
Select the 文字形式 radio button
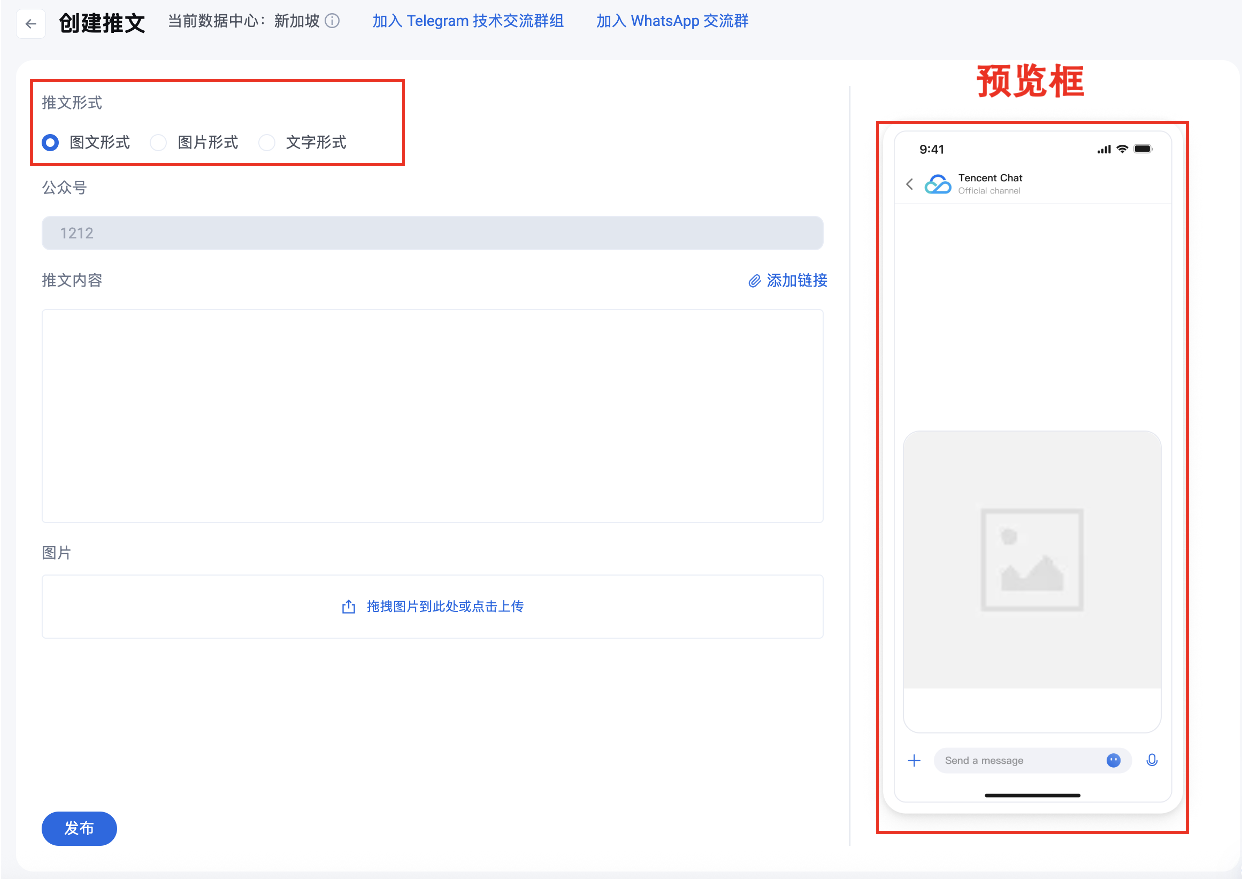[x=266, y=143]
